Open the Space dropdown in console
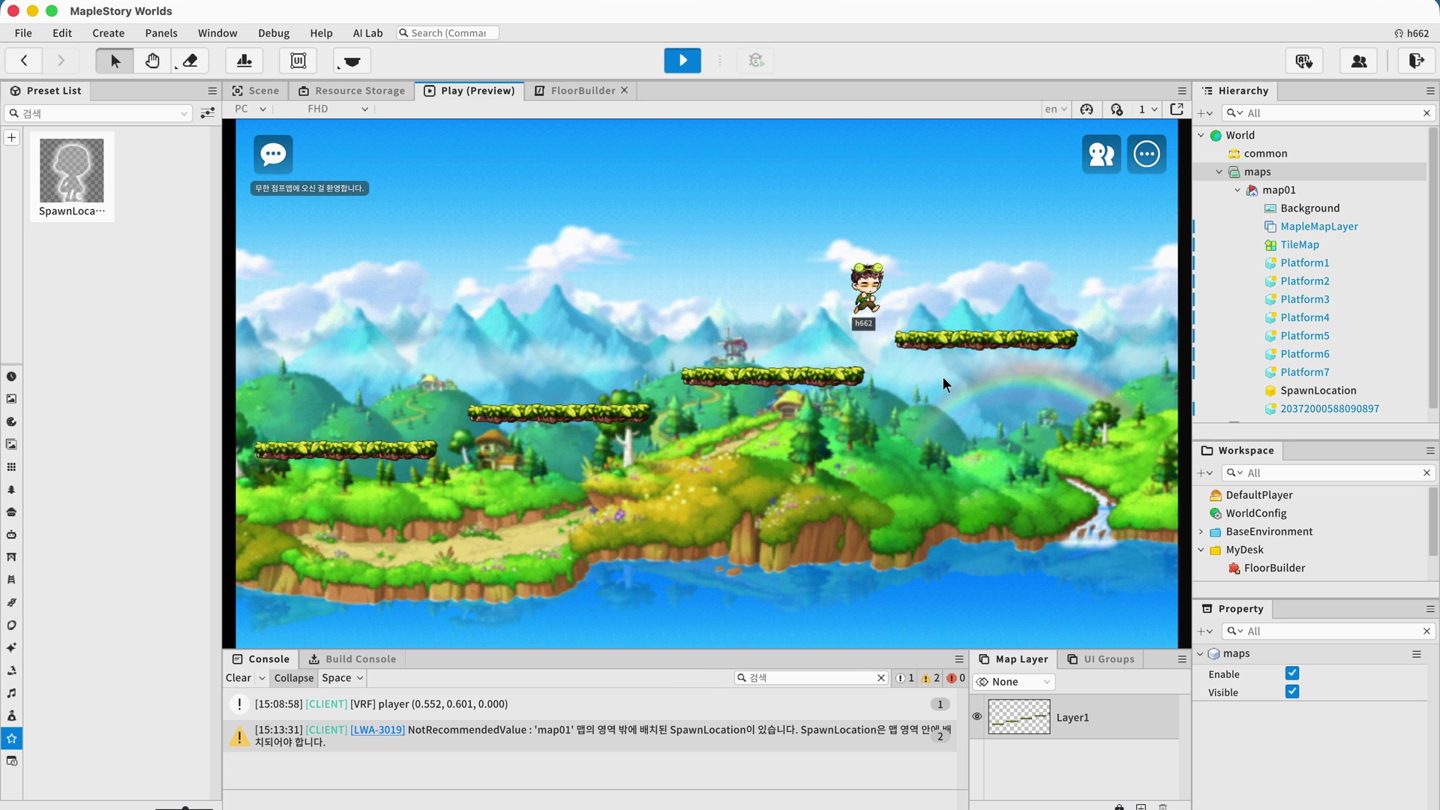This screenshot has height=810, width=1440. click(342, 678)
